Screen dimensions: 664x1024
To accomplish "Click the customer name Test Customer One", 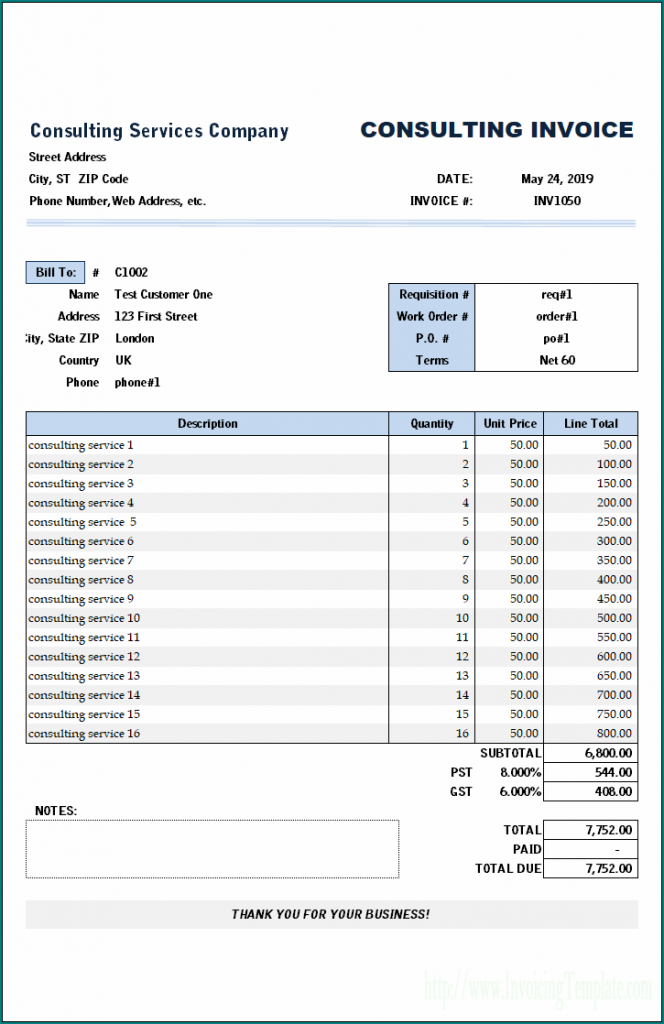I will [163, 295].
